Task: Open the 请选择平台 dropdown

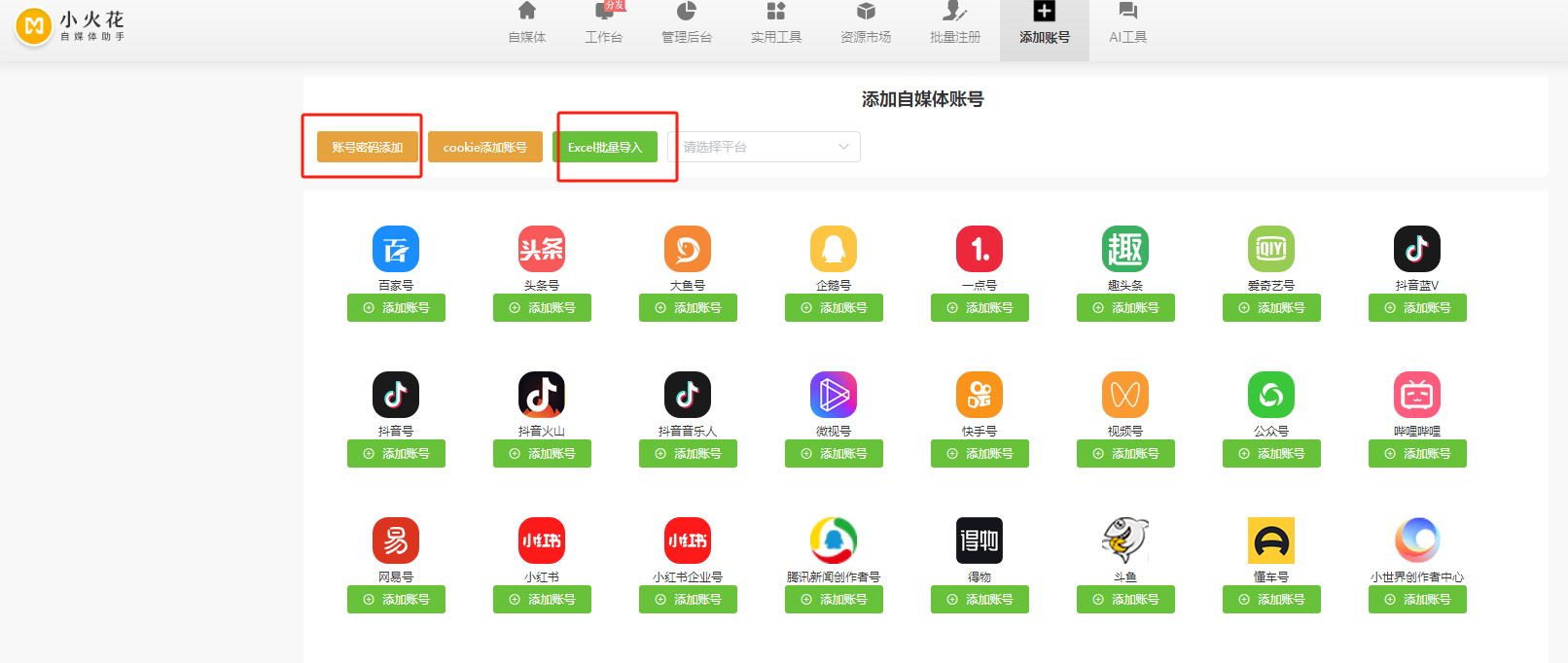Action: tap(764, 147)
